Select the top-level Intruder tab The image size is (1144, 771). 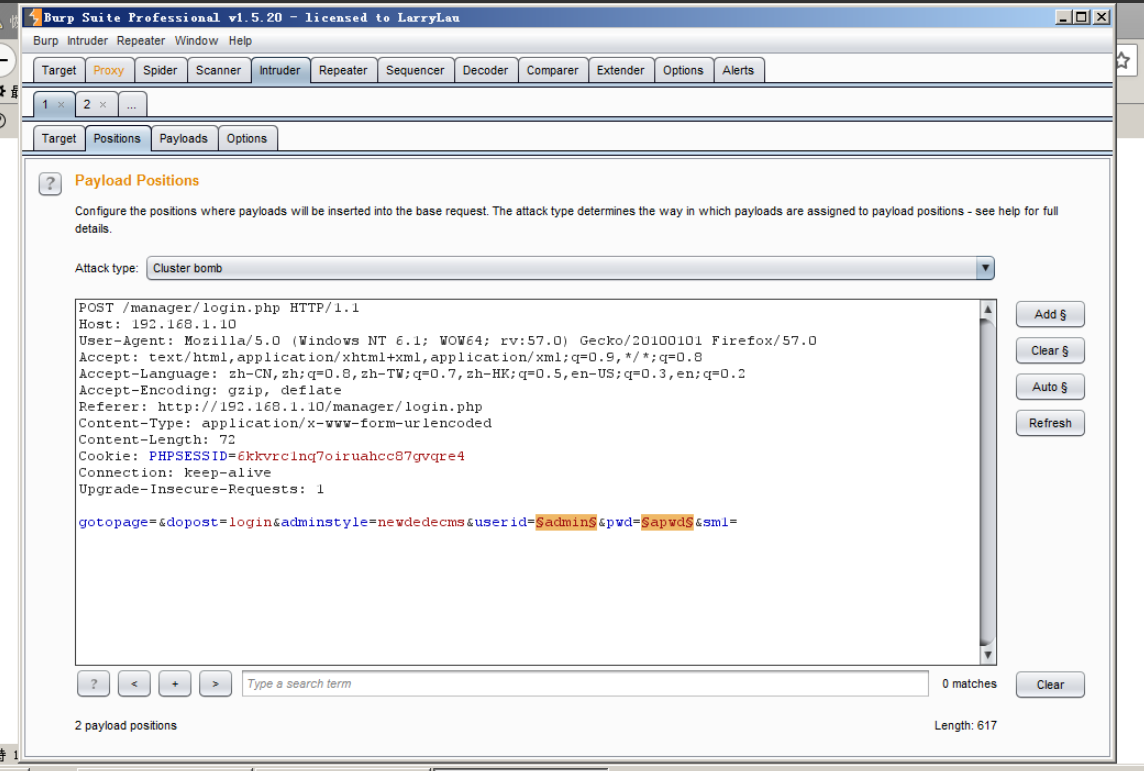[279, 70]
